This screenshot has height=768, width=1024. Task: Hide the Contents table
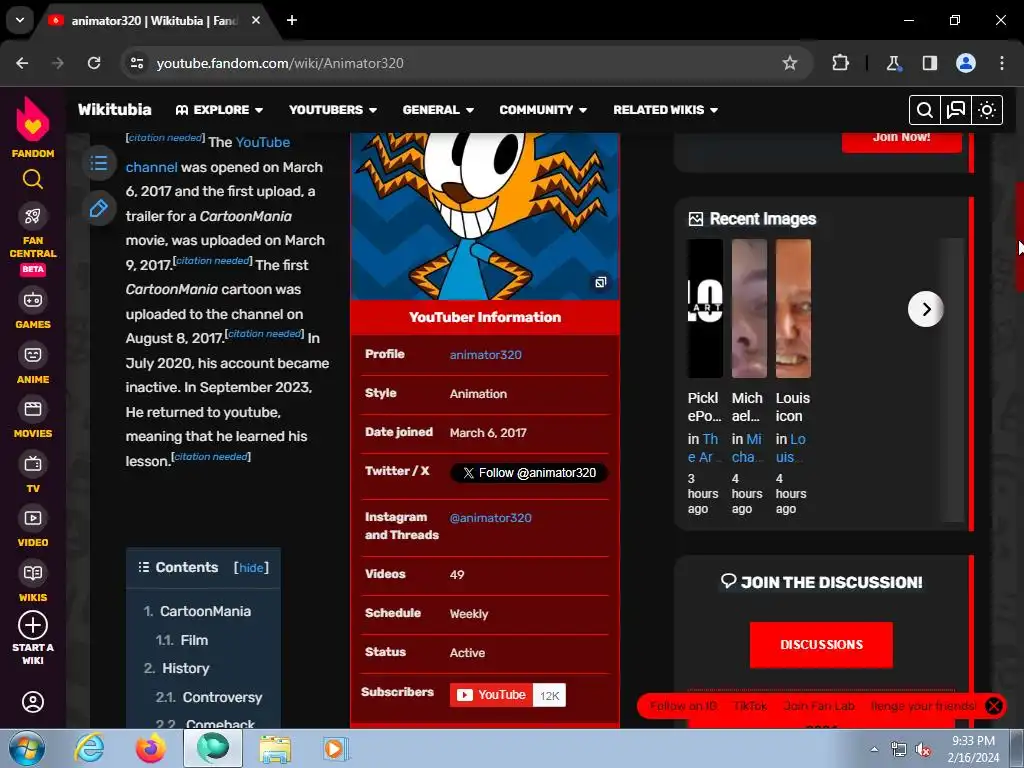[x=251, y=568]
